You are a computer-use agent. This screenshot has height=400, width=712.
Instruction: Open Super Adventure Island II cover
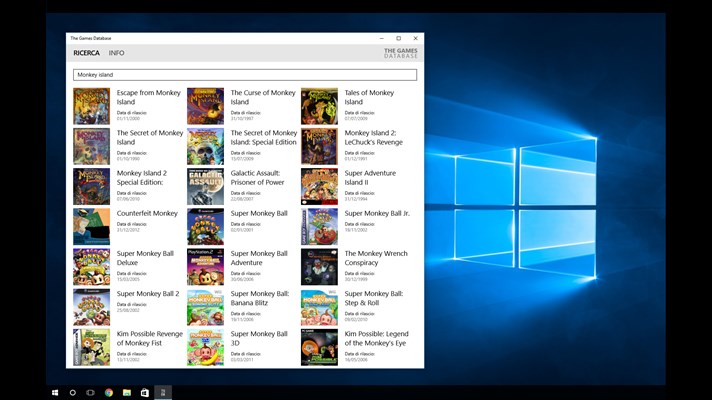pos(319,187)
